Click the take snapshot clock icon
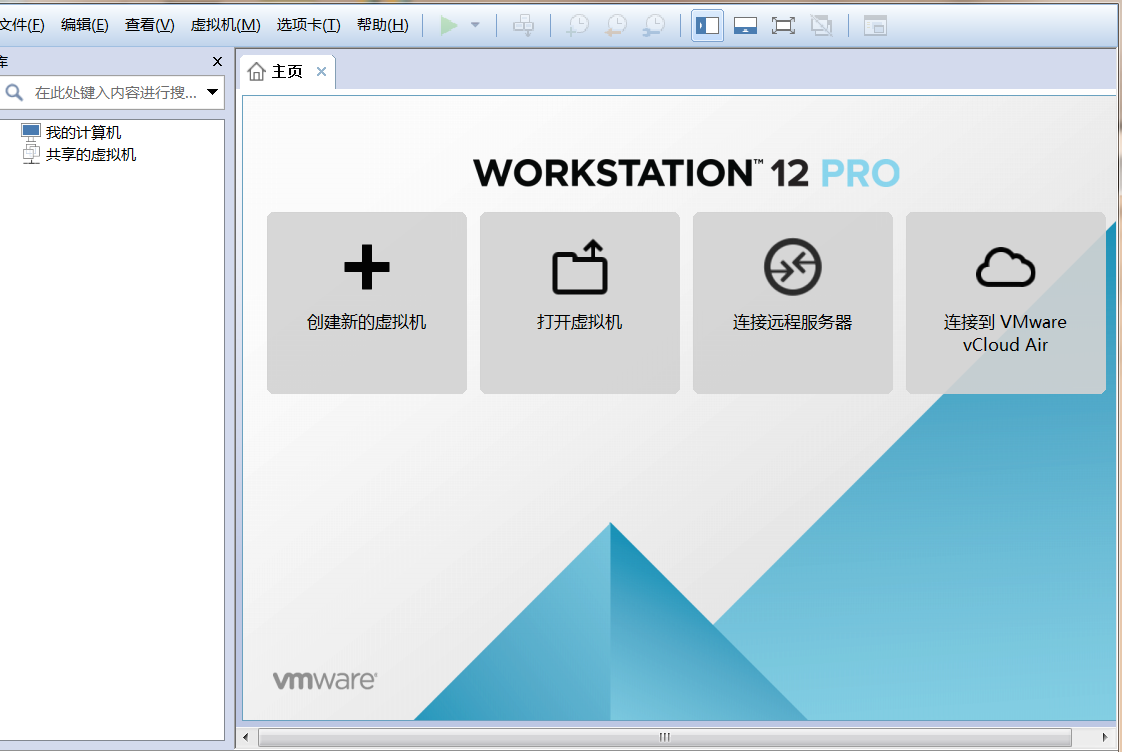The width and height of the screenshot is (1122, 752). 577,26
